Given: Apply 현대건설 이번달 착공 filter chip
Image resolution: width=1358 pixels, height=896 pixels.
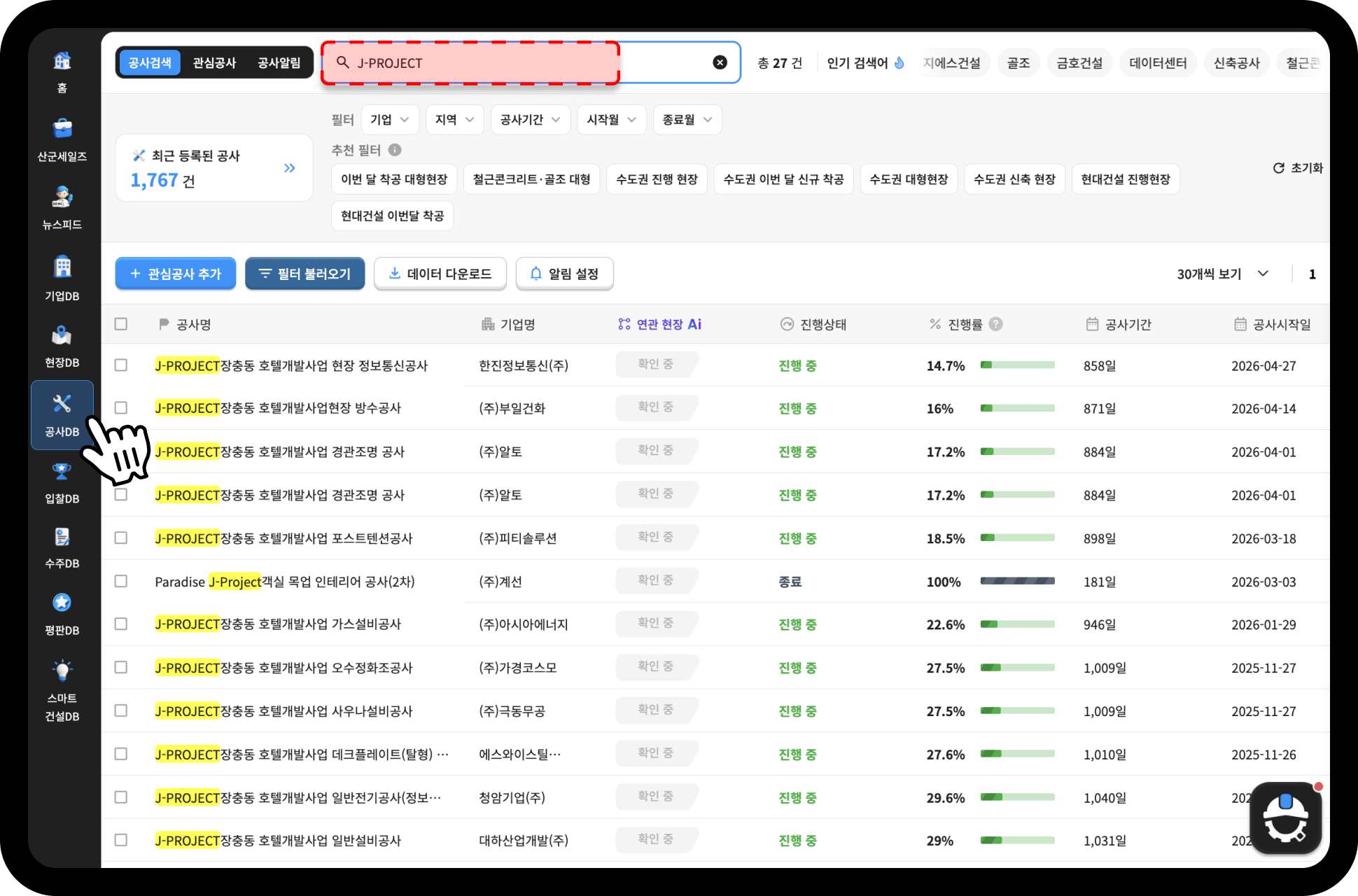Looking at the screenshot, I should (393, 216).
